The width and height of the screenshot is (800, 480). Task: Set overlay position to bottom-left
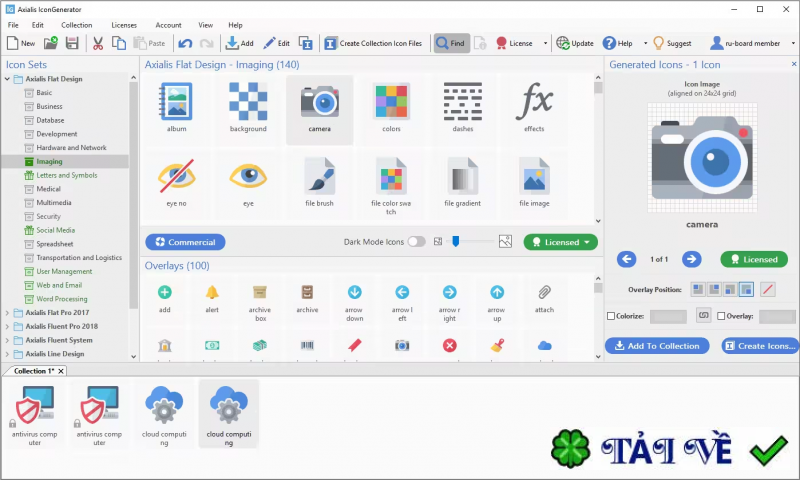click(x=730, y=289)
